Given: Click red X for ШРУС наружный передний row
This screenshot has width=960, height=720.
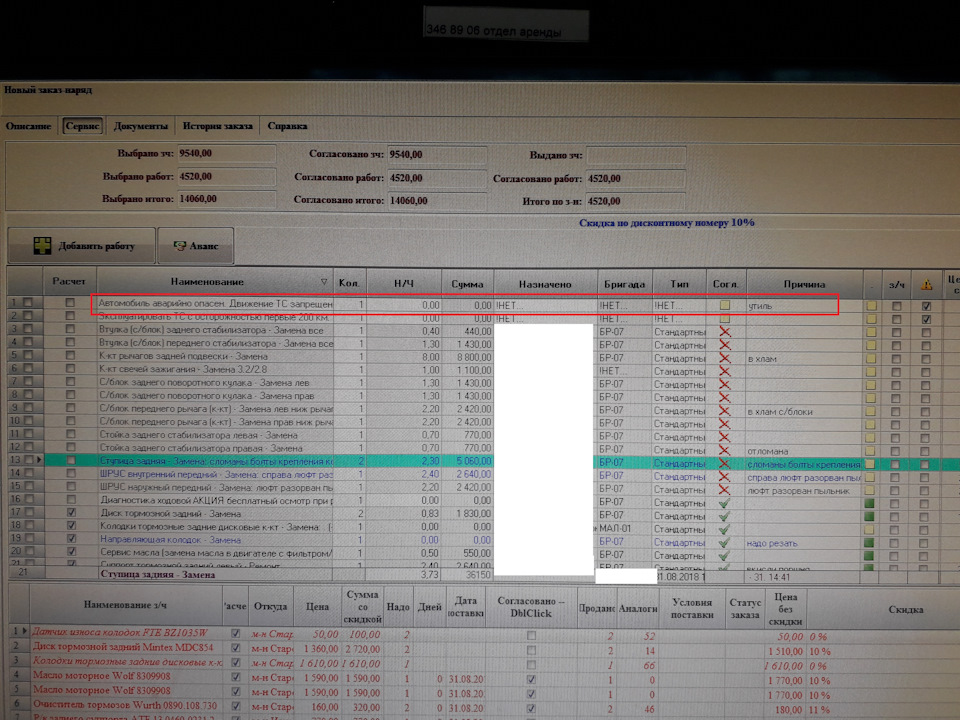Looking at the screenshot, I should pos(725,490).
